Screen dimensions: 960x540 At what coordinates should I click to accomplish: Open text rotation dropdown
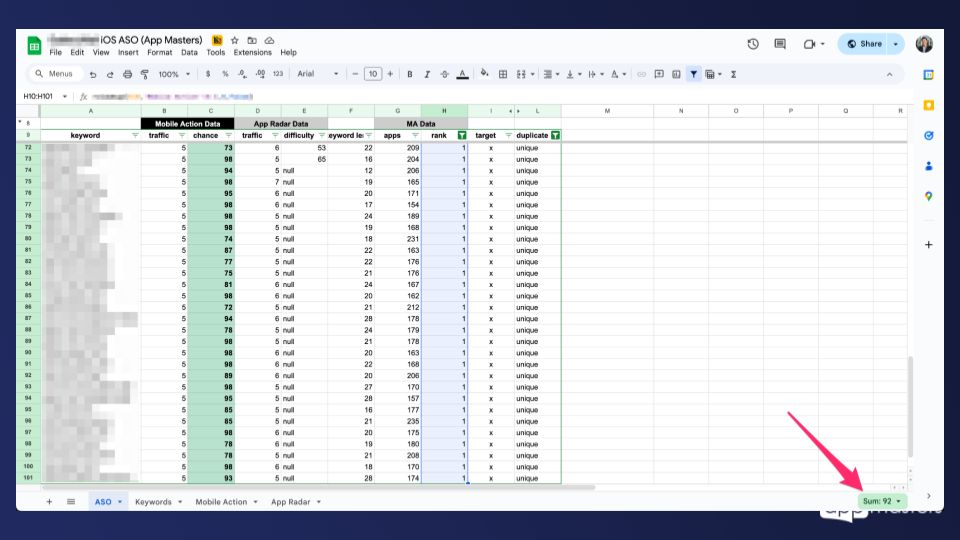click(x=618, y=74)
